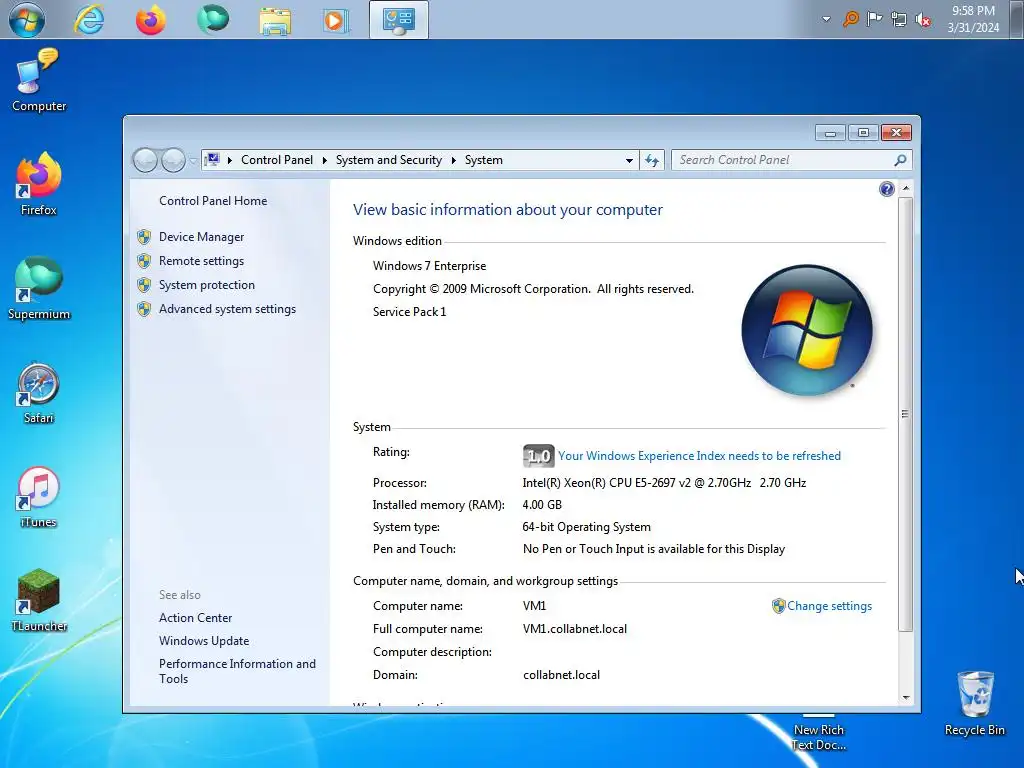
Task: Open Windows Update link
Action: 204,641
